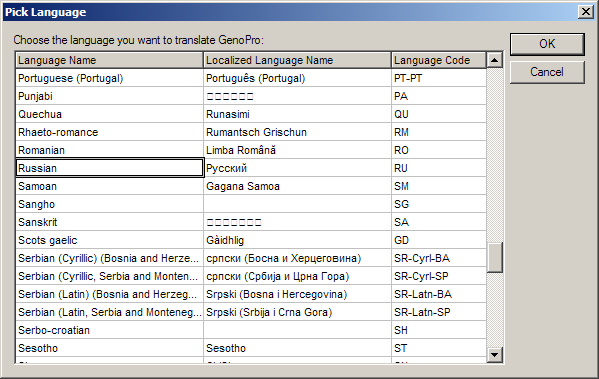Image resolution: width=599 pixels, height=379 pixels.
Task: Select the Sesotho language entry
Action: pyautogui.click(x=251, y=348)
